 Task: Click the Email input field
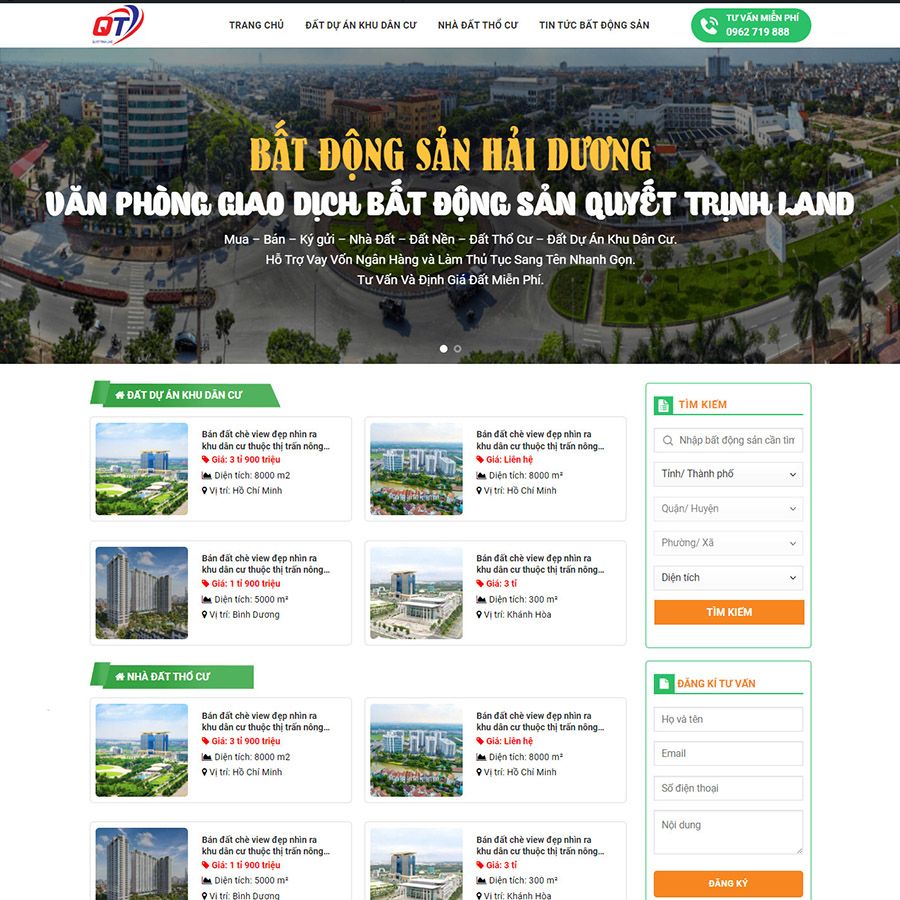click(727, 753)
